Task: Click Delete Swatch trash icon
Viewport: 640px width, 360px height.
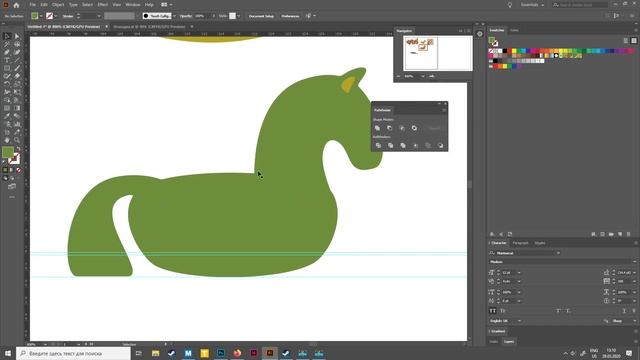Action: [x=629, y=234]
